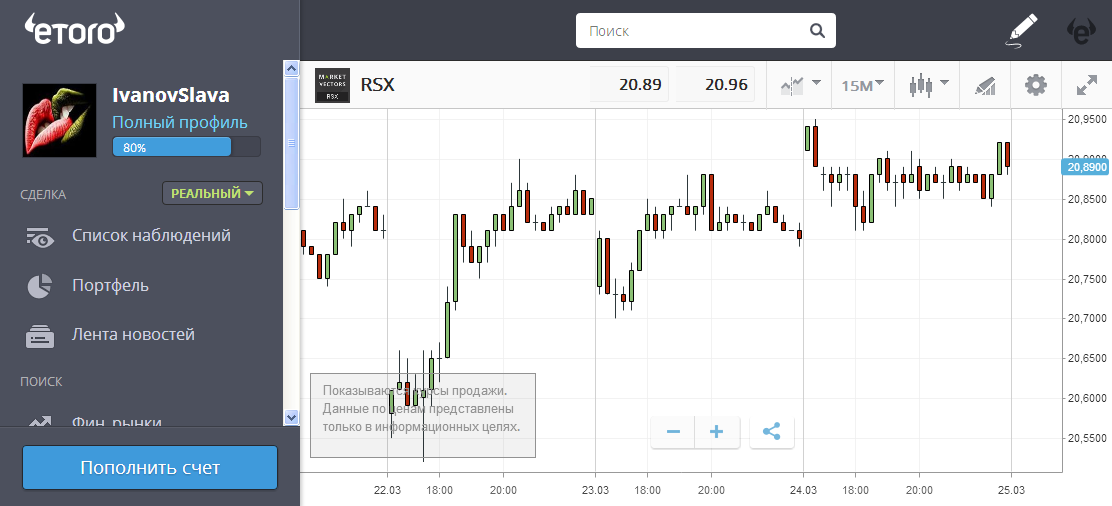Open Список наблюдений watchlist
Image resolution: width=1112 pixels, height=506 pixels.
[x=151, y=236]
